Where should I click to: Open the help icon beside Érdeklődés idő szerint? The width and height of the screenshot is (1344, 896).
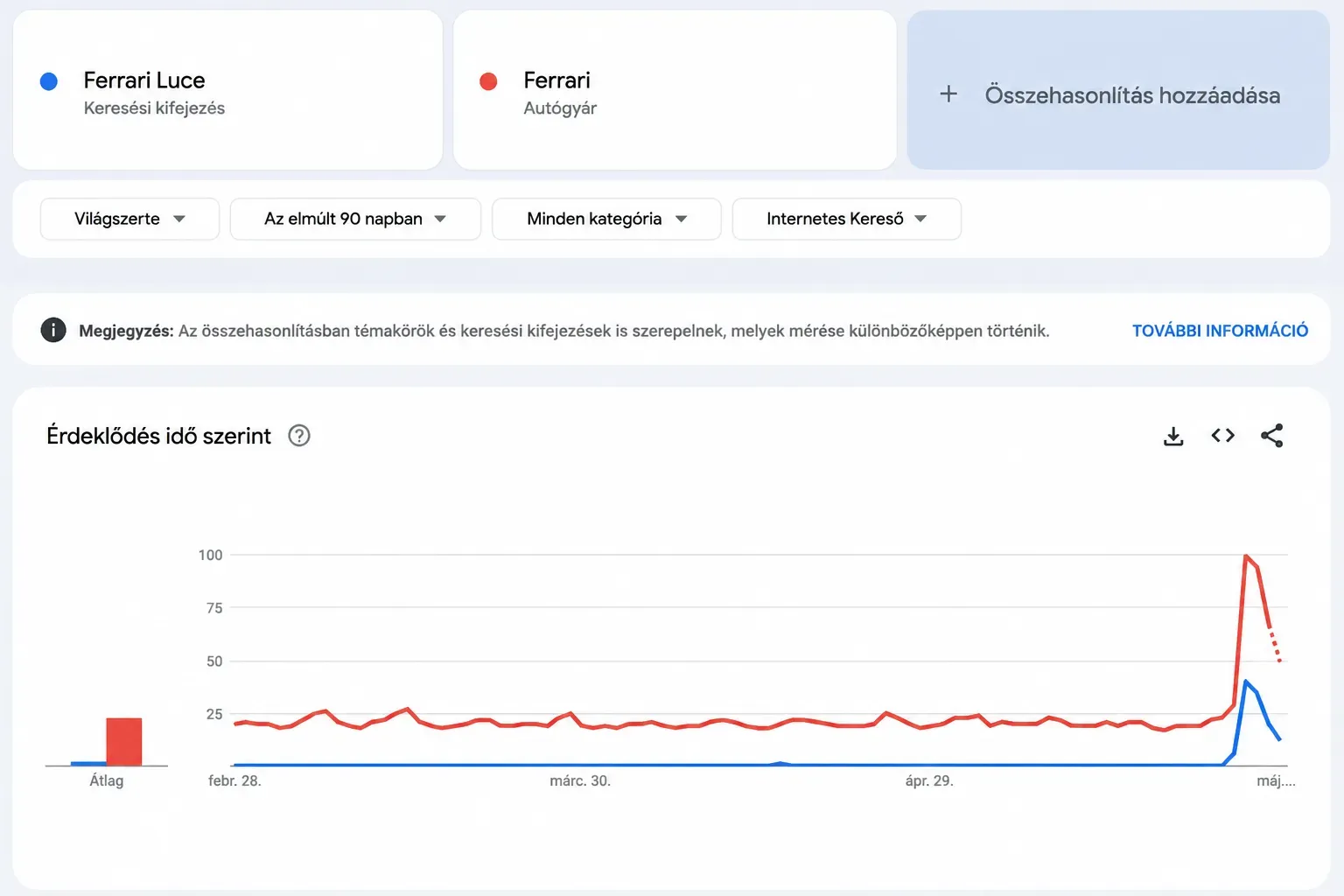(299, 436)
